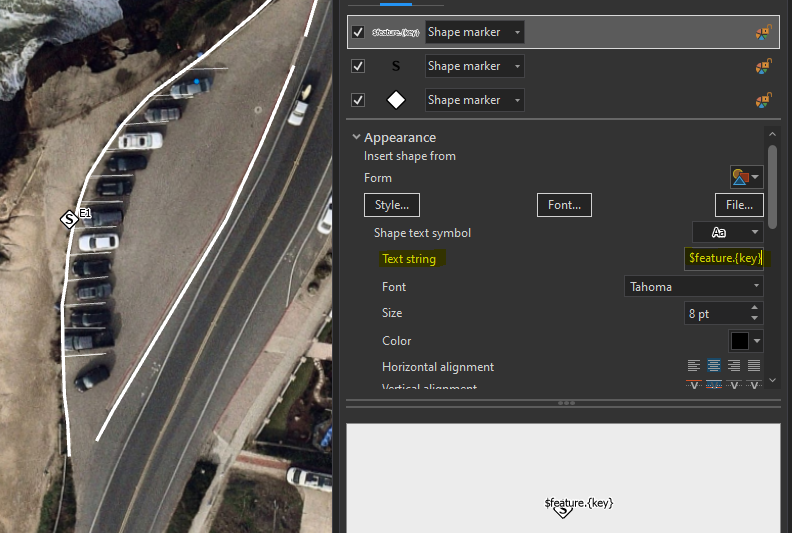This screenshot has width=792, height=533.
Task: Click the lock icon on the first Shape marker layer
Action: point(763,32)
